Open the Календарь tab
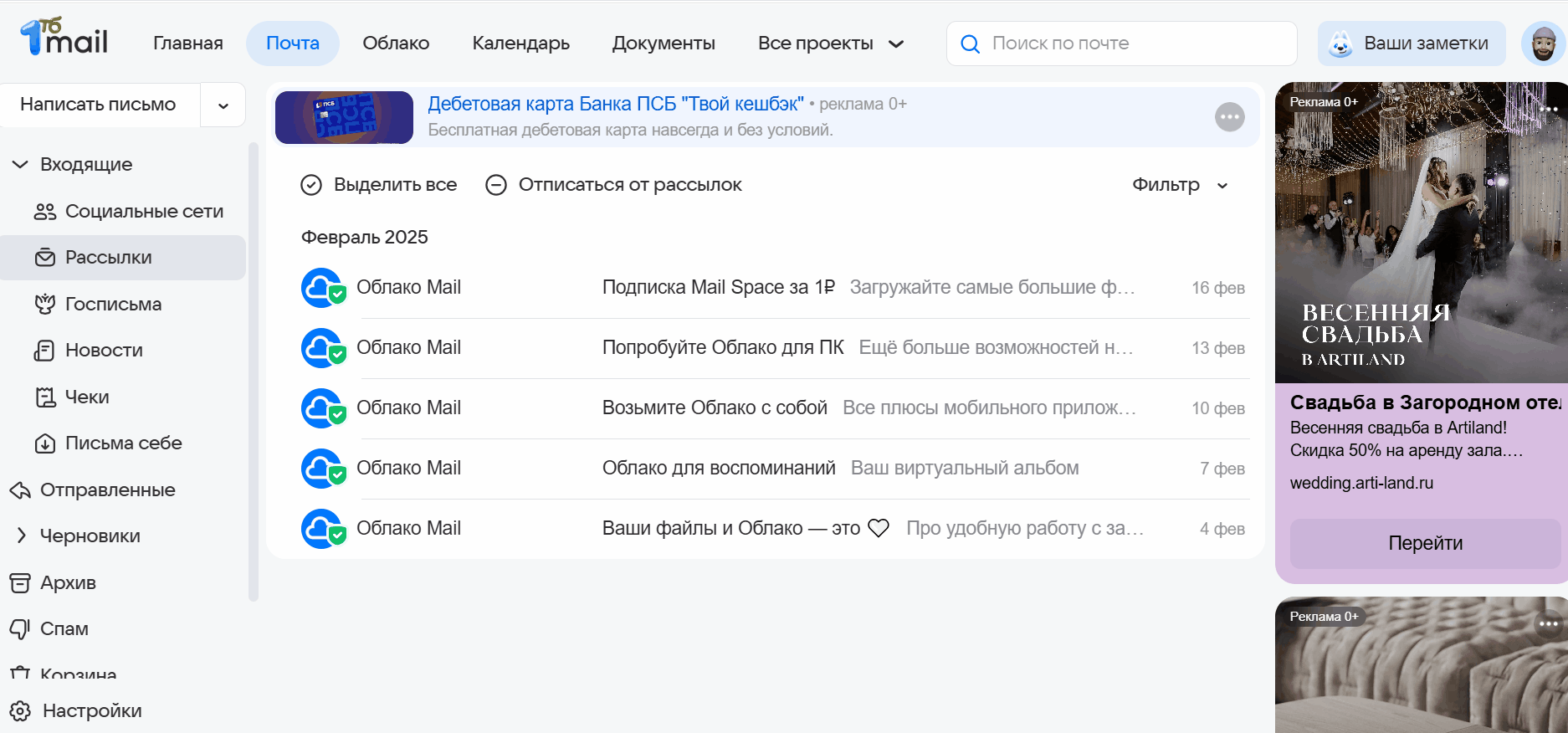The width and height of the screenshot is (1568, 733). [521, 44]
